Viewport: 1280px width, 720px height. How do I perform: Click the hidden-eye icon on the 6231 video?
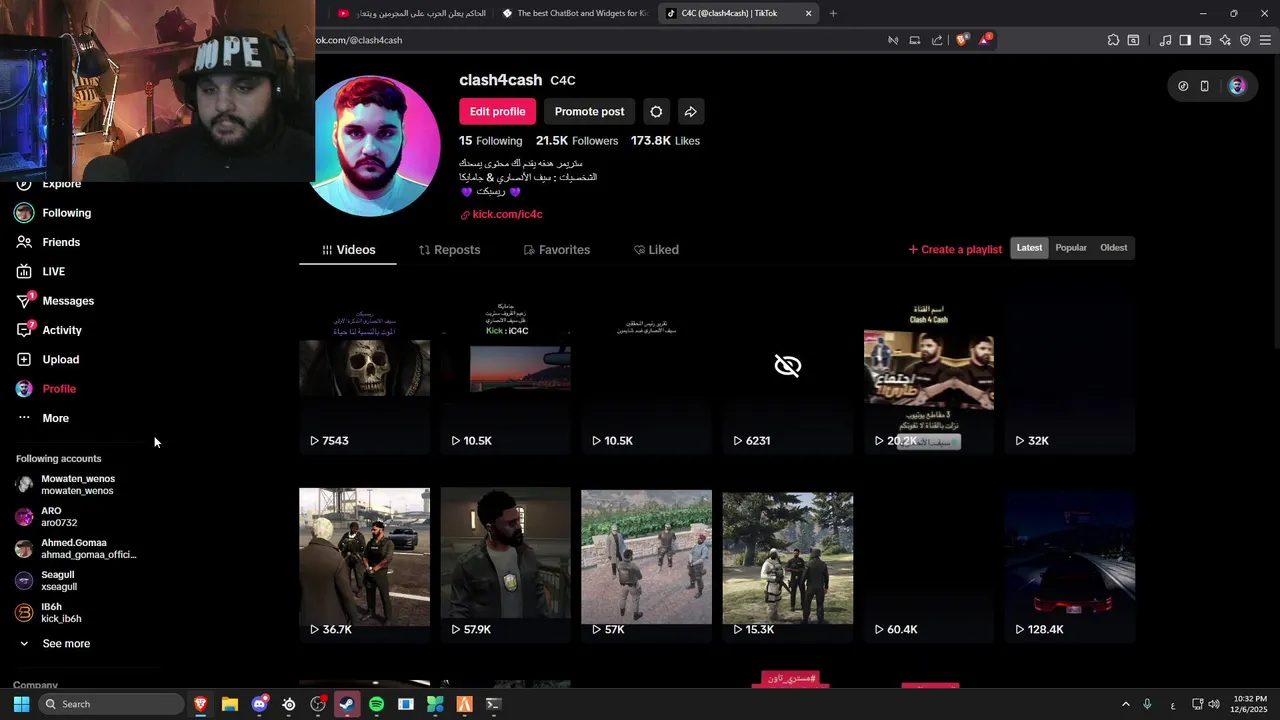coord(788,366)
